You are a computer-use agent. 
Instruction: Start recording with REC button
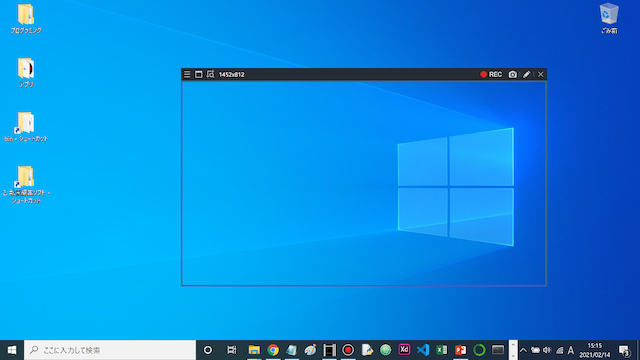(491, 74)
